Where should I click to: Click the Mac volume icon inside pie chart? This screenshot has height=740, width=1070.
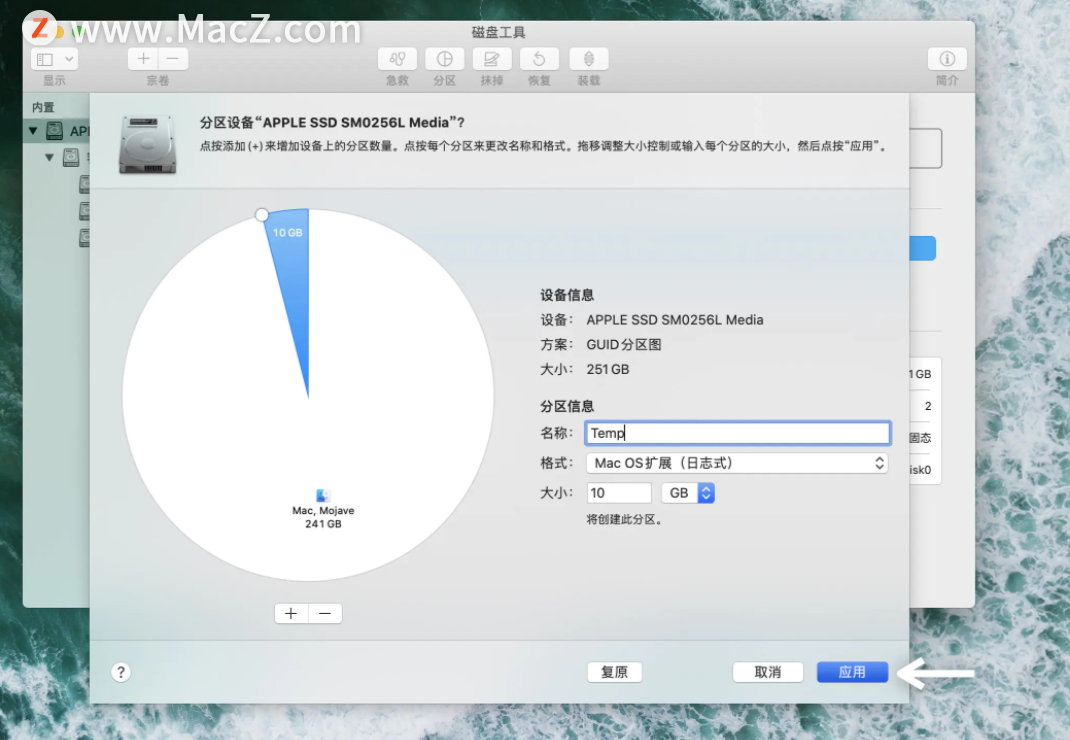click(x=323, y=496)
